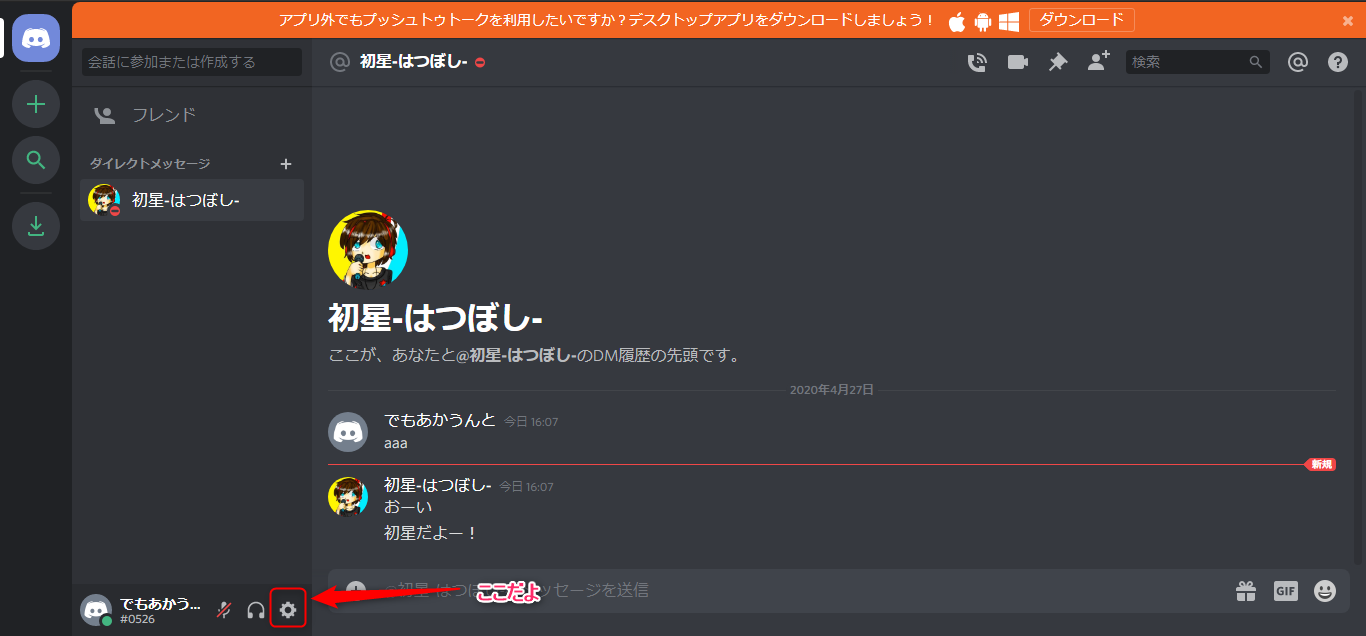The image size is (1366, 636).
Task: Click the でもあかうんと message avatar
Action: point(348,432)
